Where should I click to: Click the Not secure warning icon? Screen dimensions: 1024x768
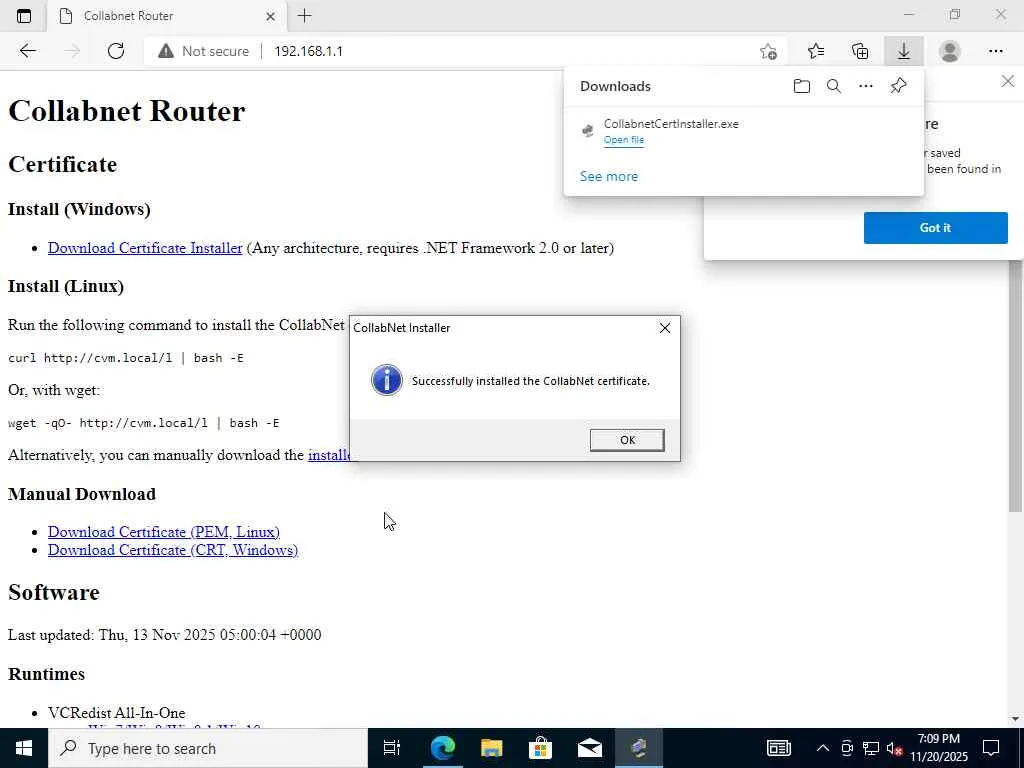tap(166, 51)
